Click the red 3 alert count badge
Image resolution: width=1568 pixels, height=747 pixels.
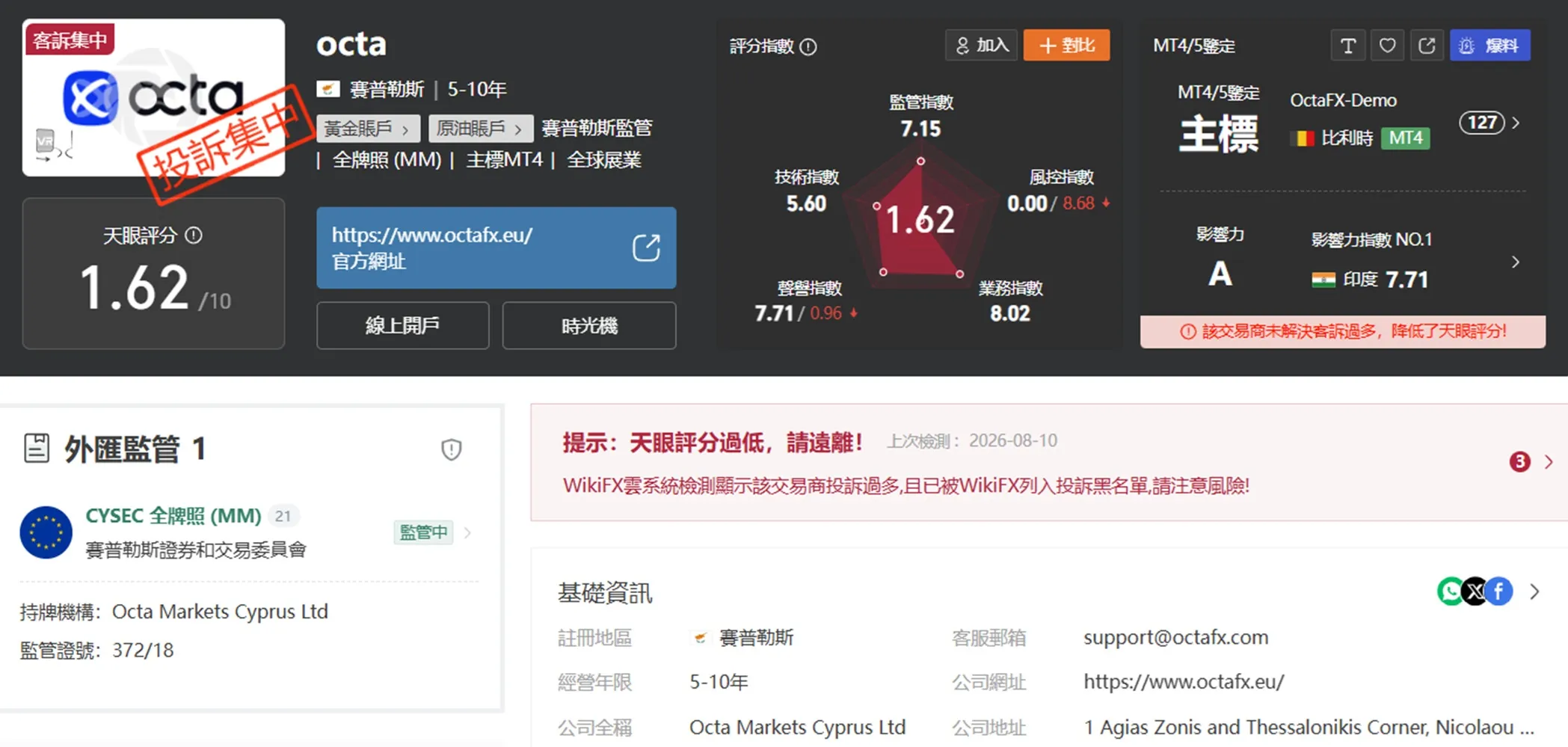[1519, 461]
